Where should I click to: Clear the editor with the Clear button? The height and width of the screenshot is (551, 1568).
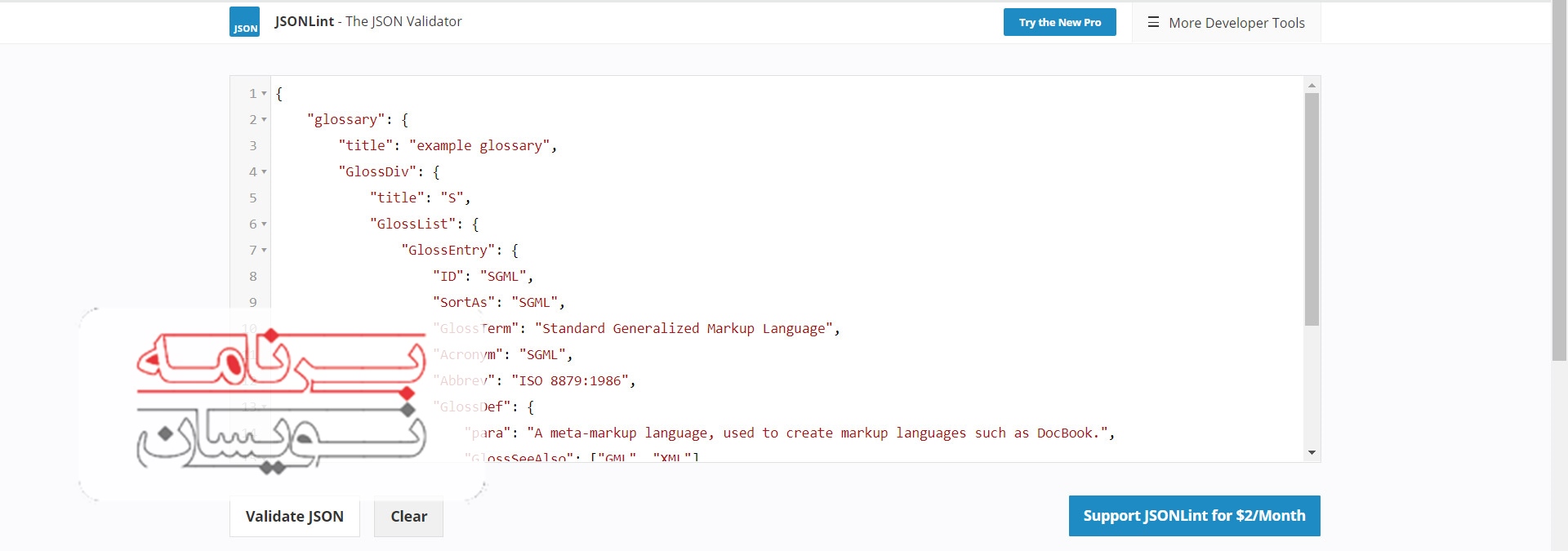[408, 516]
